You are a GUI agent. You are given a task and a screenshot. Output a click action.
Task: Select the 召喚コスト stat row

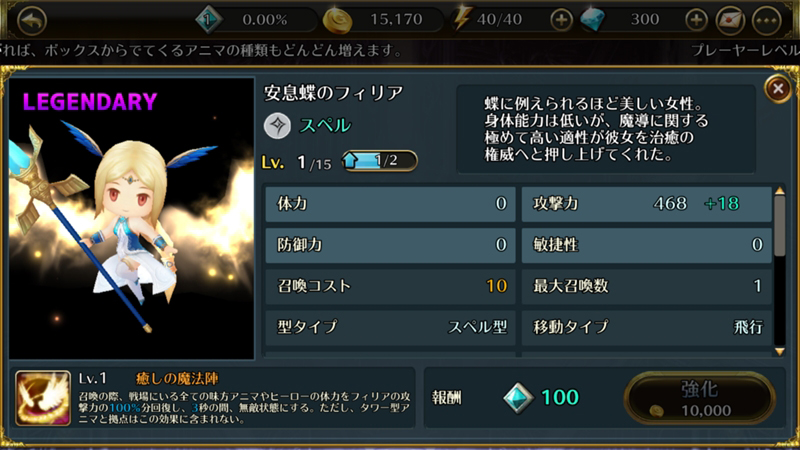(x=390, y=286)
